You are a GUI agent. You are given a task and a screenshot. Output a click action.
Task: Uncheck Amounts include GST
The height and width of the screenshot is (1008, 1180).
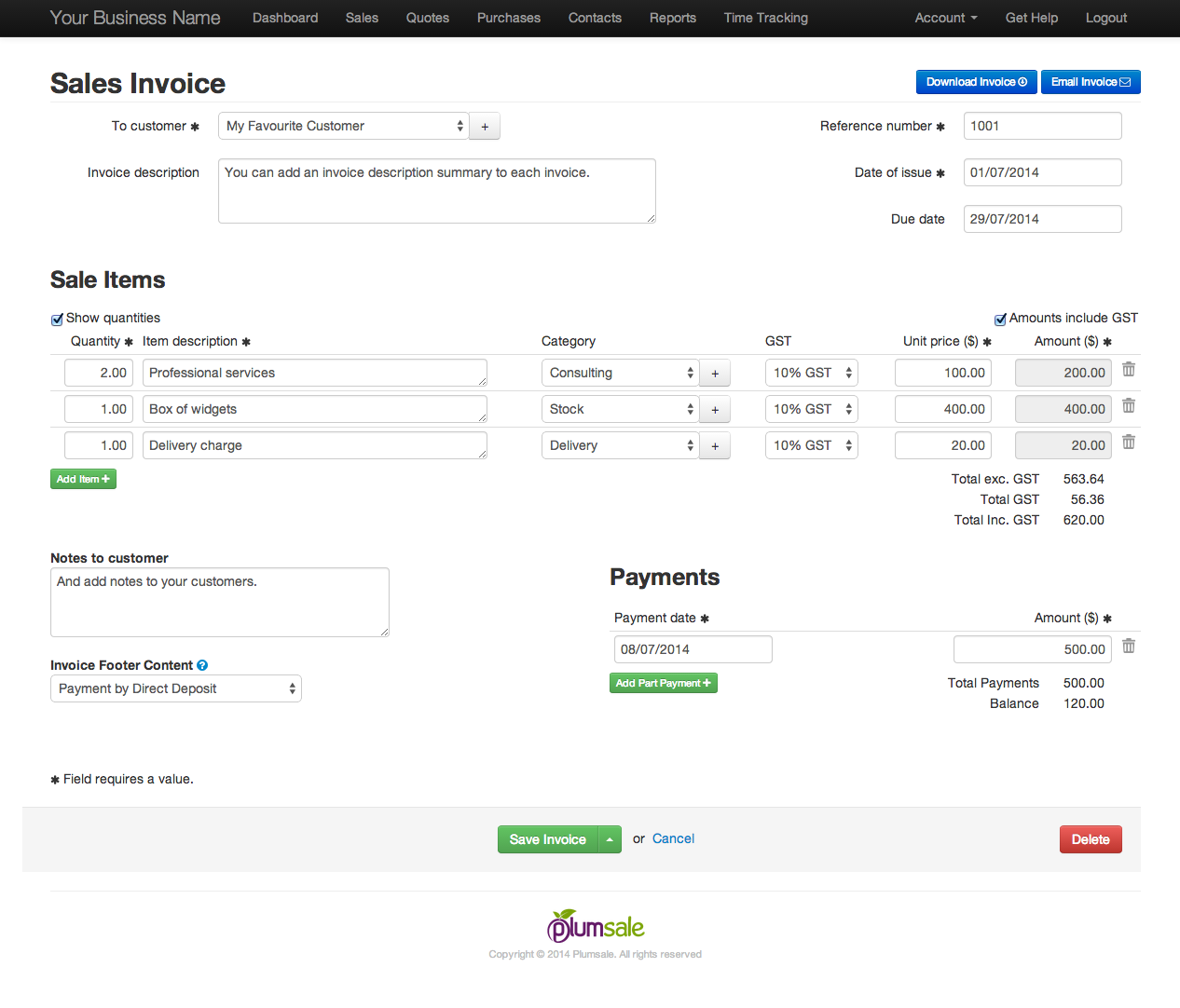1000,320
